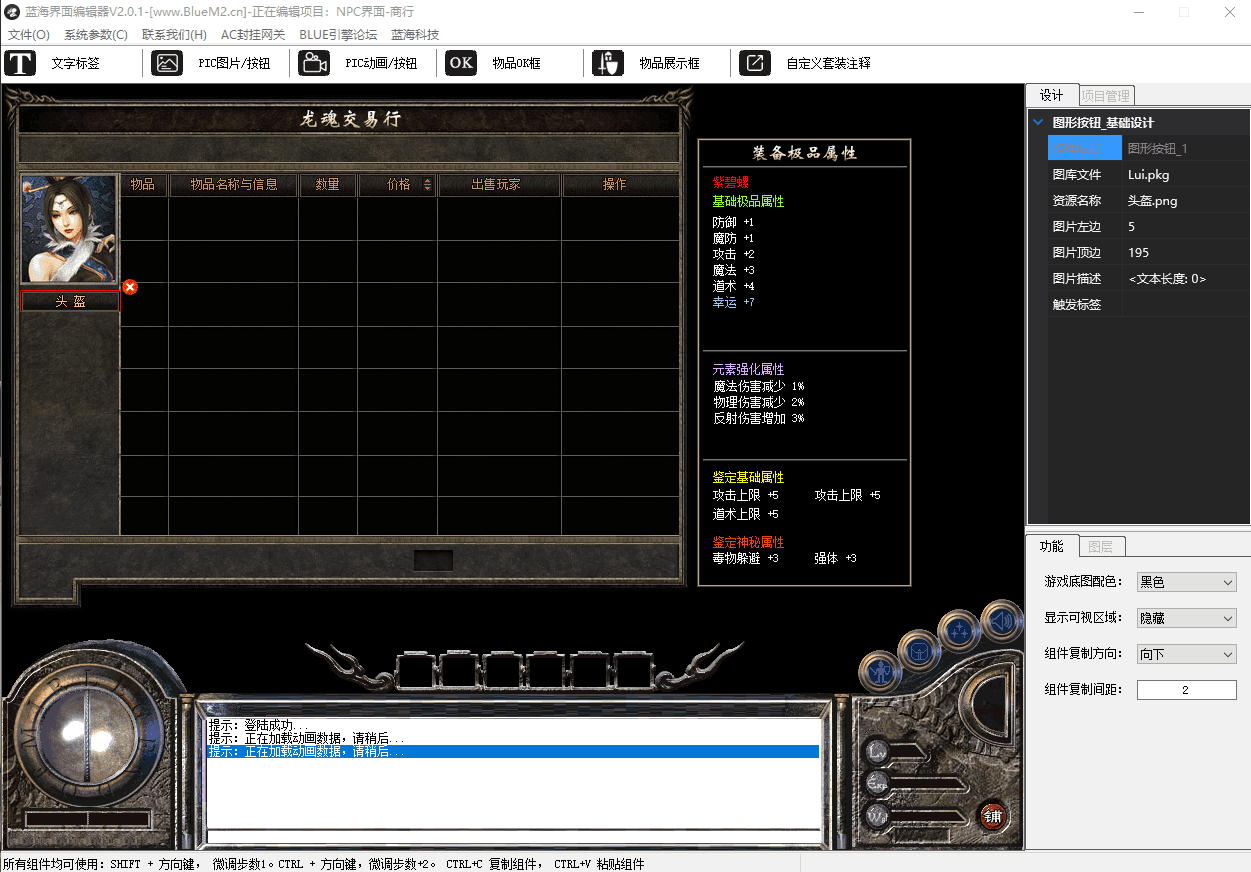
Task: Click the 物品名称与信息 column header
Action: [x=234, y=185]
